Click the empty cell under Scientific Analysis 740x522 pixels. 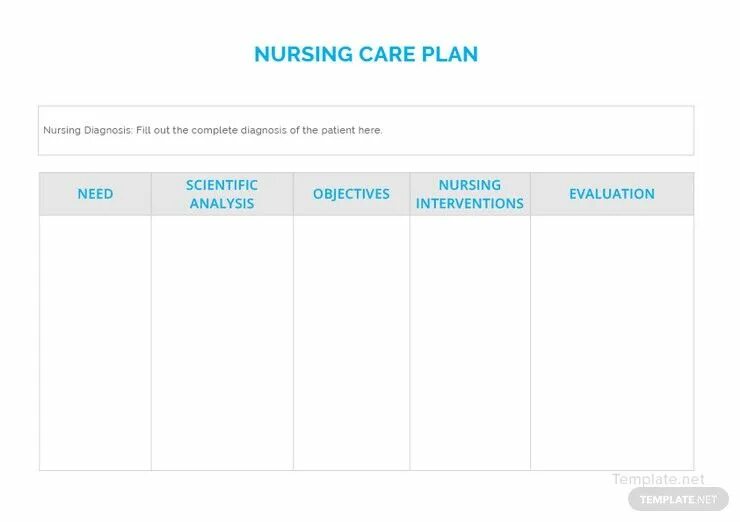pyautogui.click(x=222, y=343)
